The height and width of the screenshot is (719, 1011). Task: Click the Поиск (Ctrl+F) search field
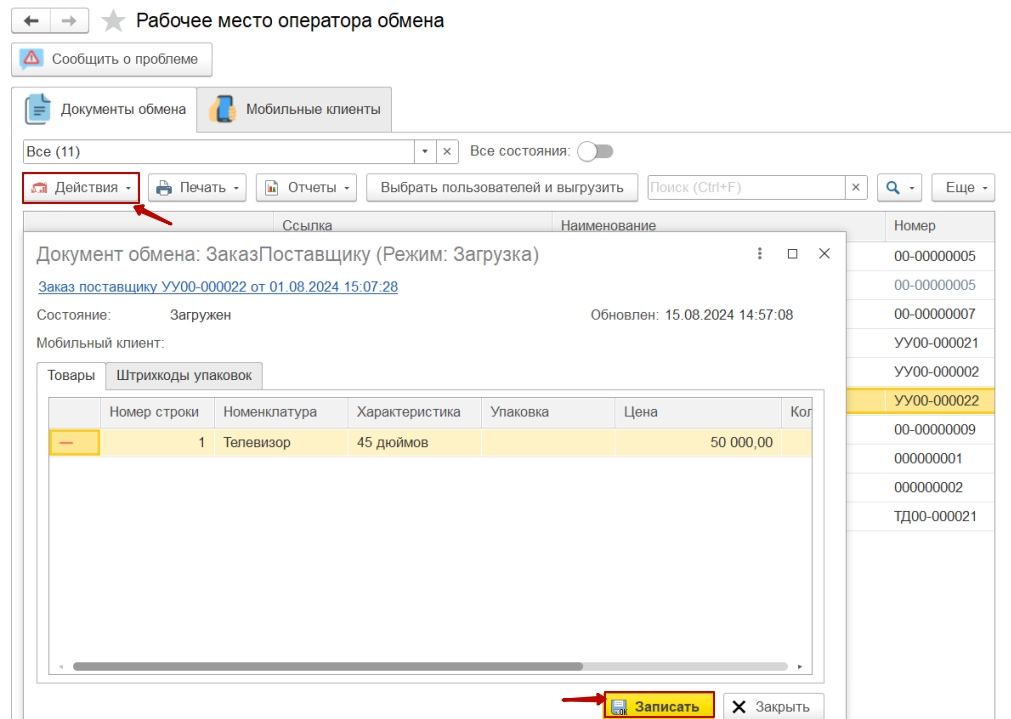[x=746, y=187]
